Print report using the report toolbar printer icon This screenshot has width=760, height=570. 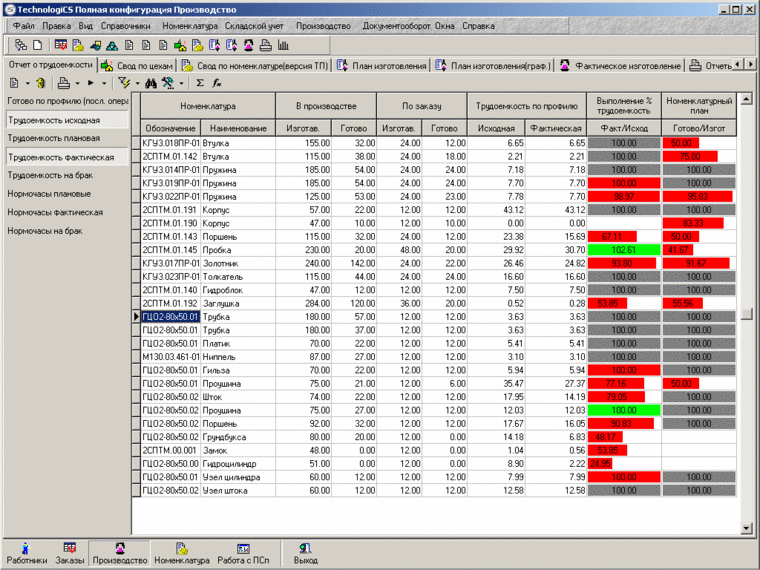tap(63, 83)
